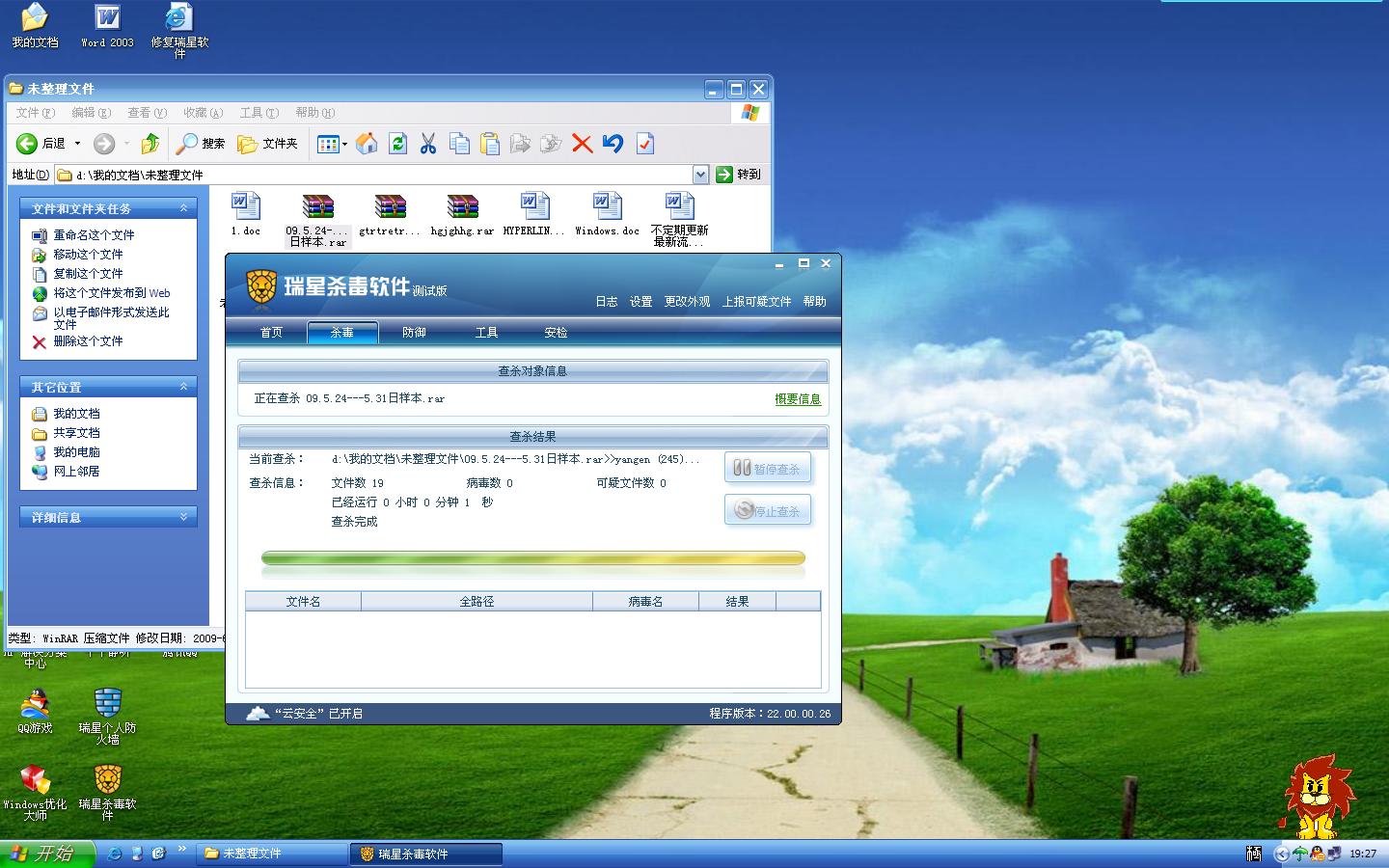1389x868 pixels.
Task: Switch to the 工具 tab in Rising
Action: pyautogui.click(x=486, y=333)
